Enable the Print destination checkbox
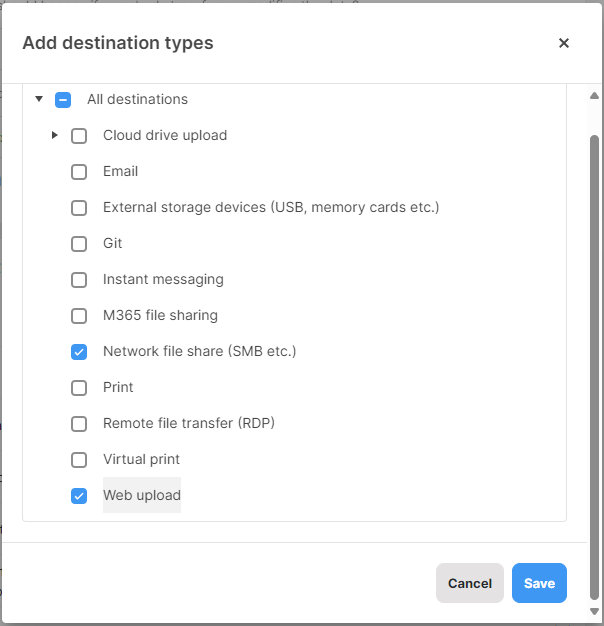This screenshot has height=626, width=604. tap(79, 388)
